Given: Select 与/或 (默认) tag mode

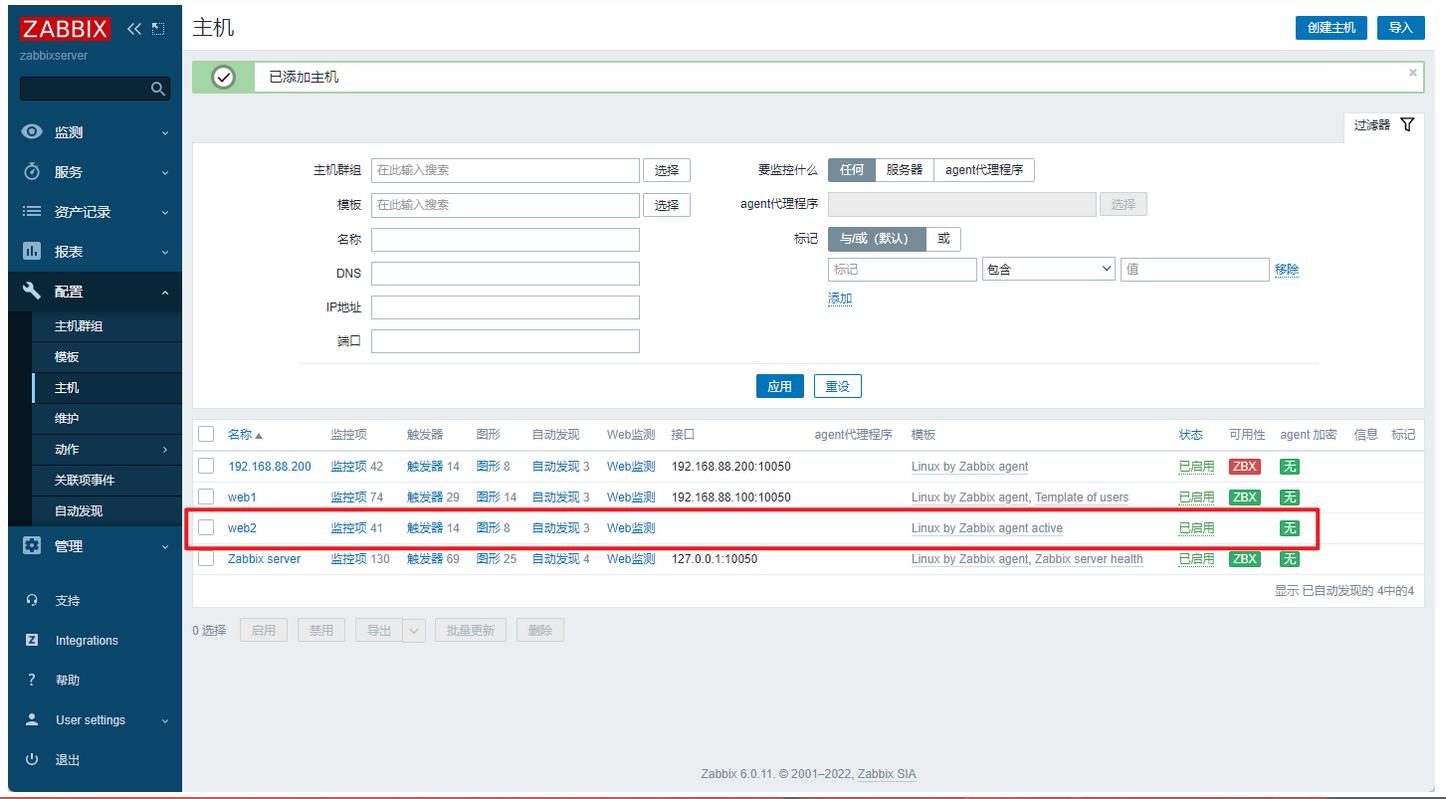Looking at the screenshot, I should click(x=876, y=239).
